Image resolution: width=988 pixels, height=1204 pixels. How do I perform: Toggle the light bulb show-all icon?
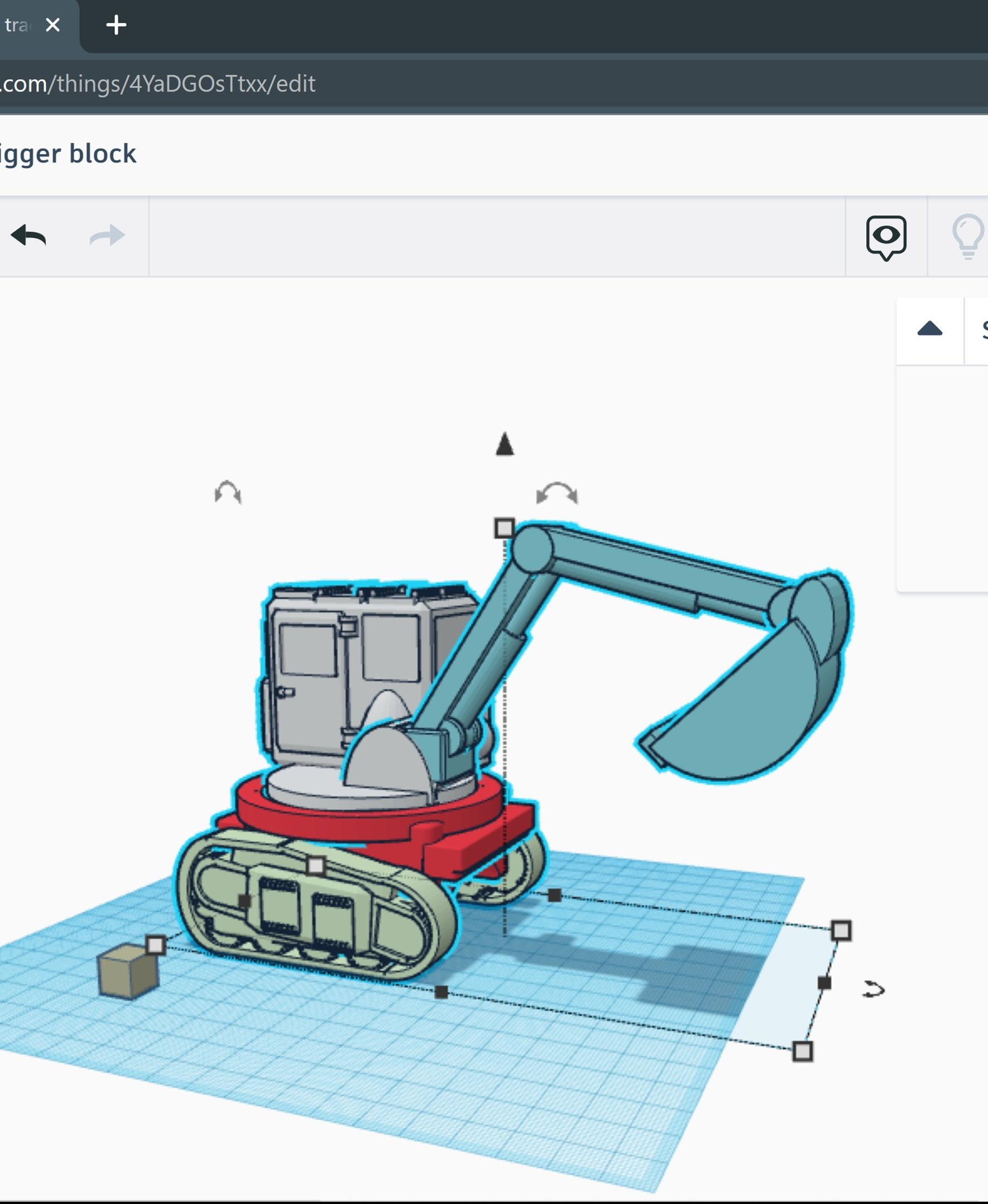coord(968,236)
